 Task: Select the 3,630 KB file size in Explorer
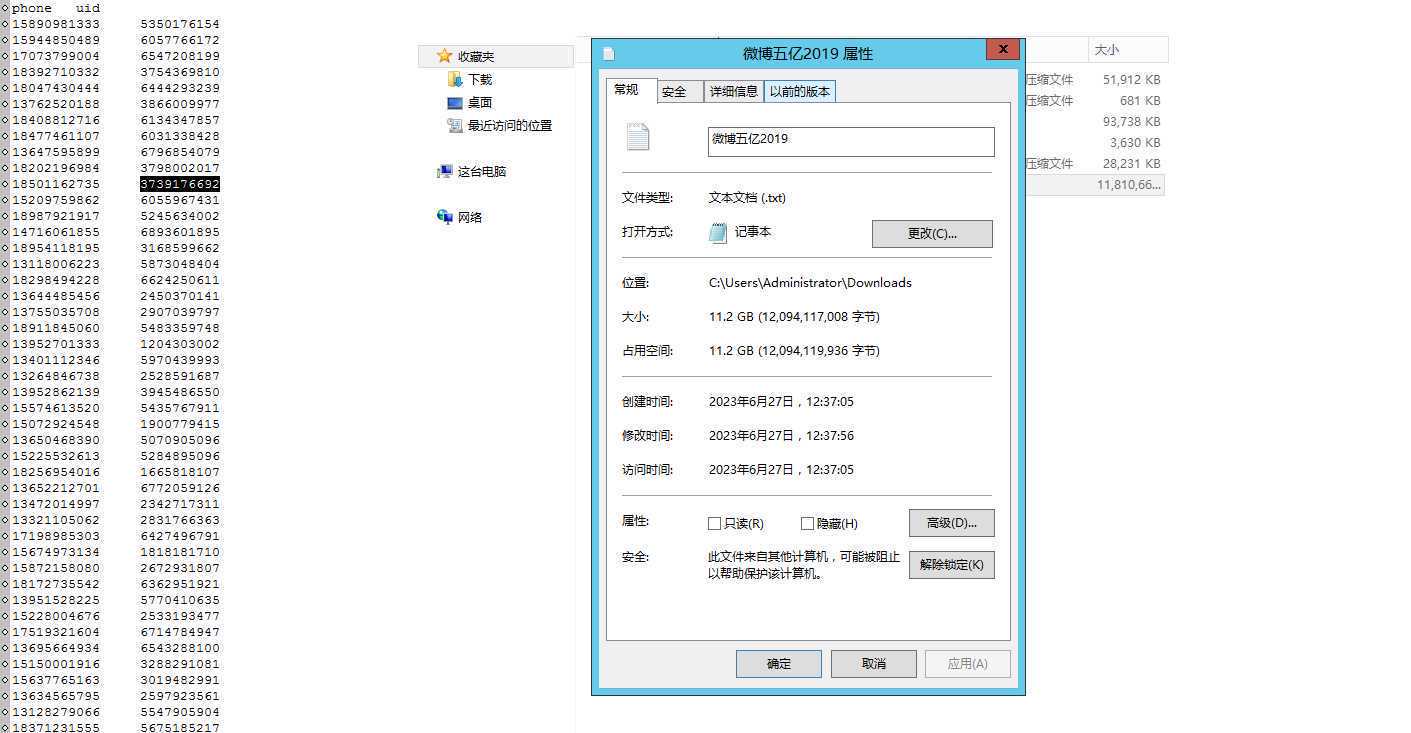click(x=1134, y=143)
